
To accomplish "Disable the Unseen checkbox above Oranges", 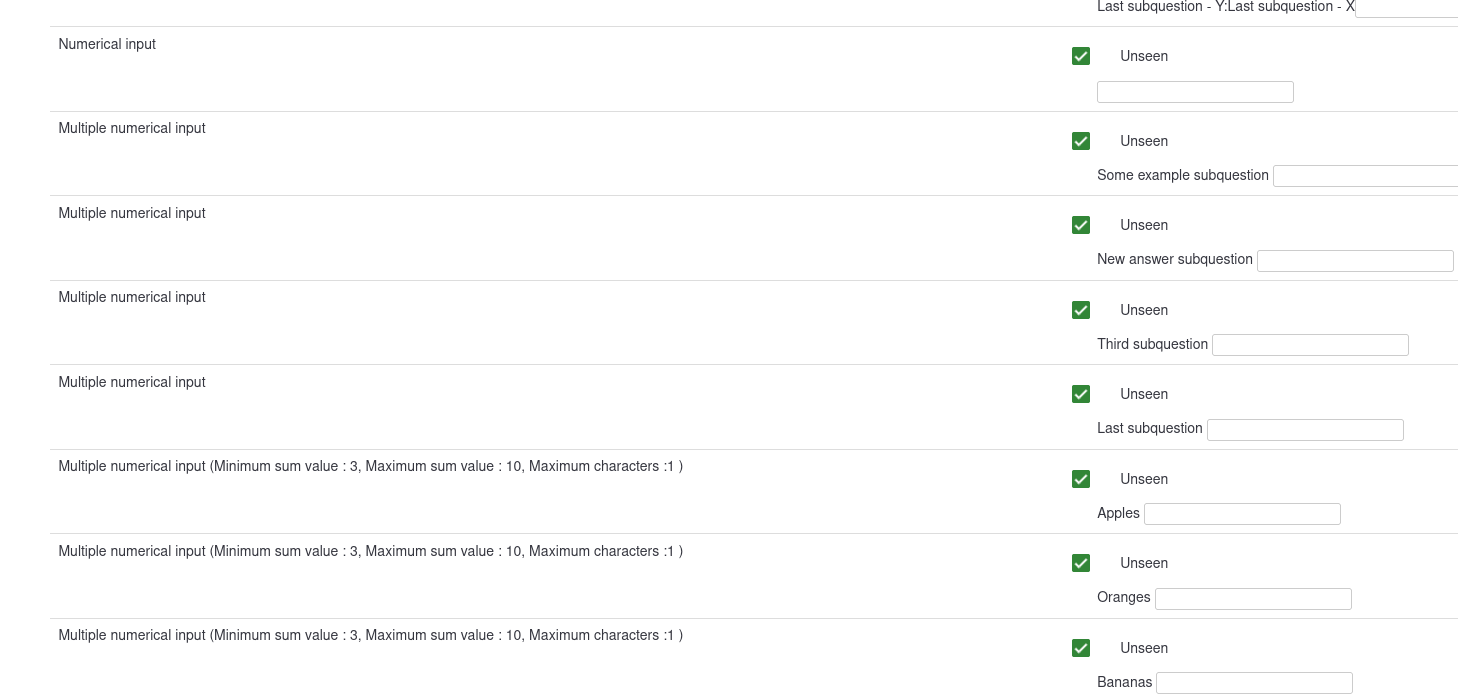I will [1080, 563].
